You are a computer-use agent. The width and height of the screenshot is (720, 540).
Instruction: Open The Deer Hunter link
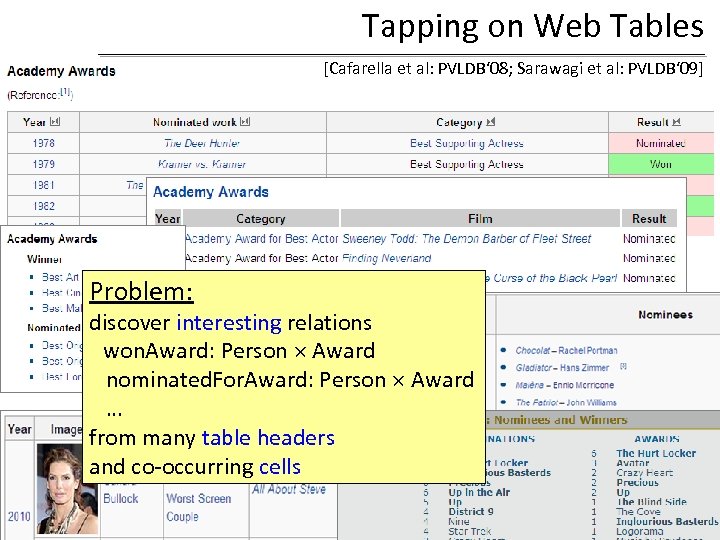point(202,143)
